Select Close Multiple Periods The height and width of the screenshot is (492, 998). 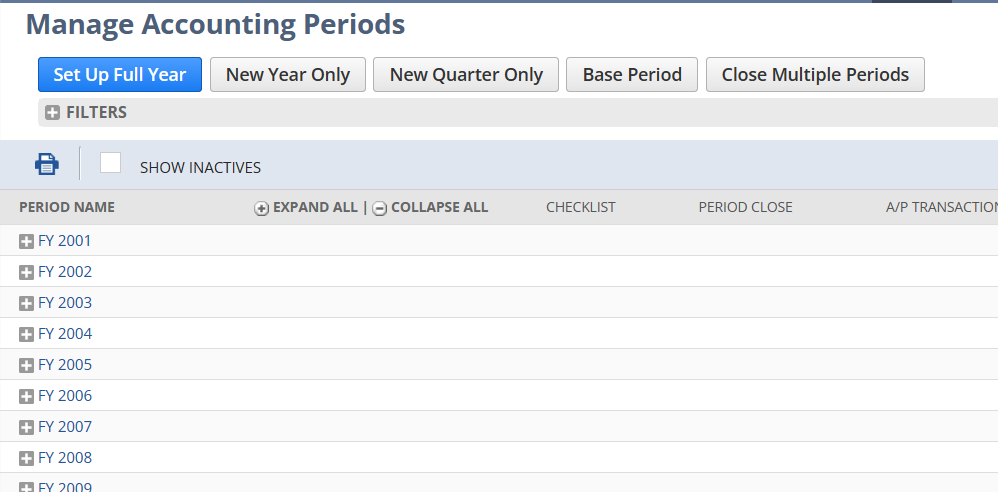(815, 75)
